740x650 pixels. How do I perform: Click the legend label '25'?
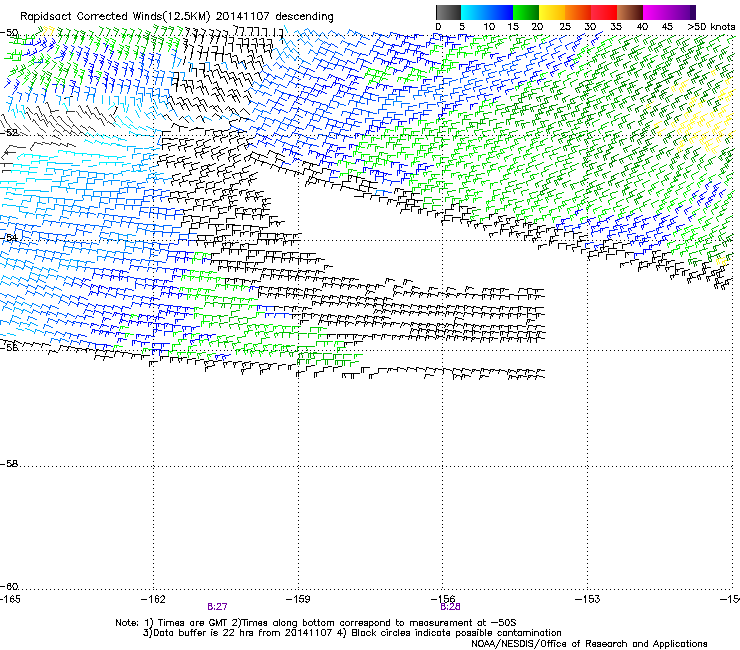click(565, 27)
